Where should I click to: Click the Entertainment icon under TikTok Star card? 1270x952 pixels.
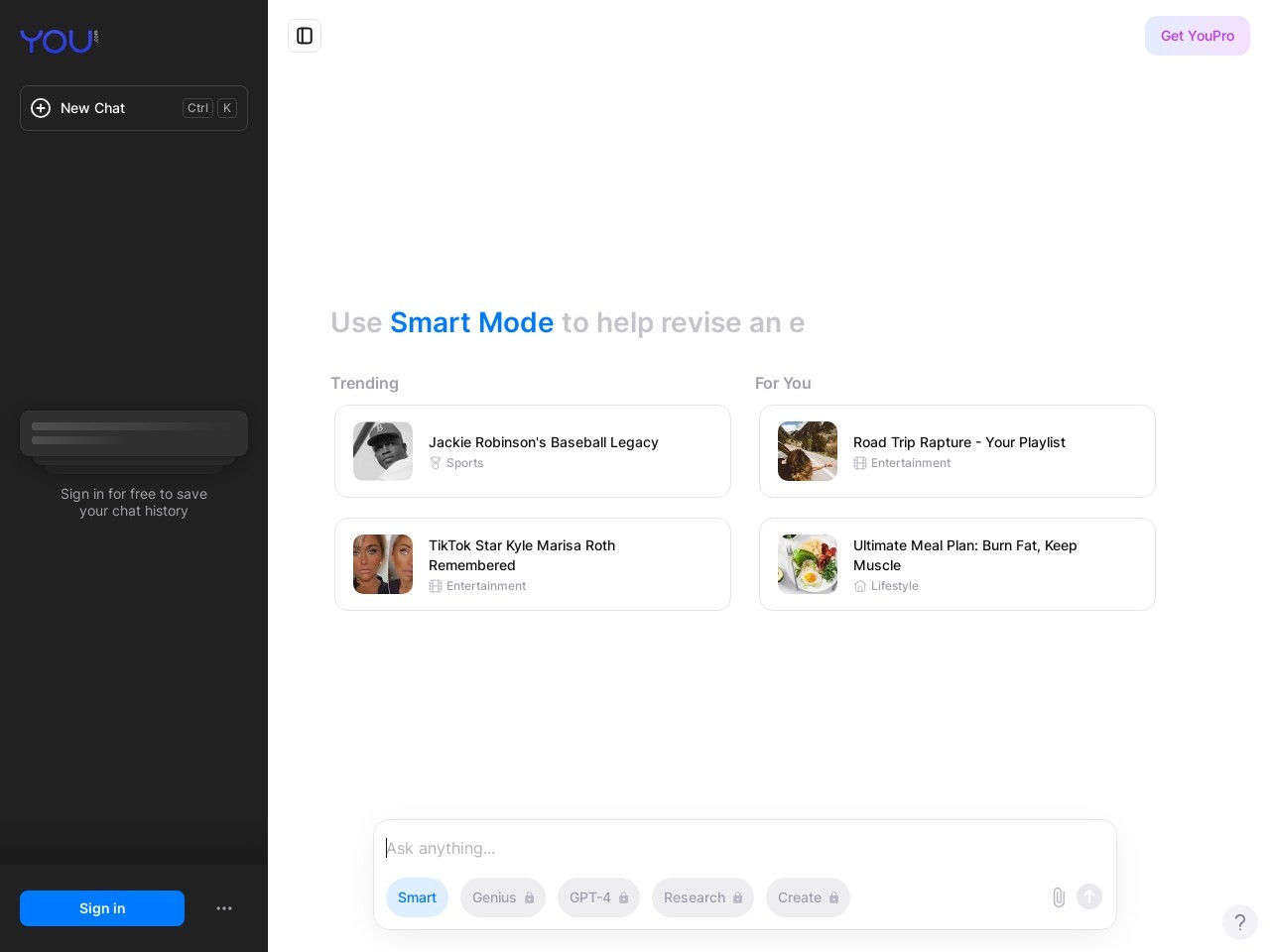pyautogui.click(x=436, y=586)
